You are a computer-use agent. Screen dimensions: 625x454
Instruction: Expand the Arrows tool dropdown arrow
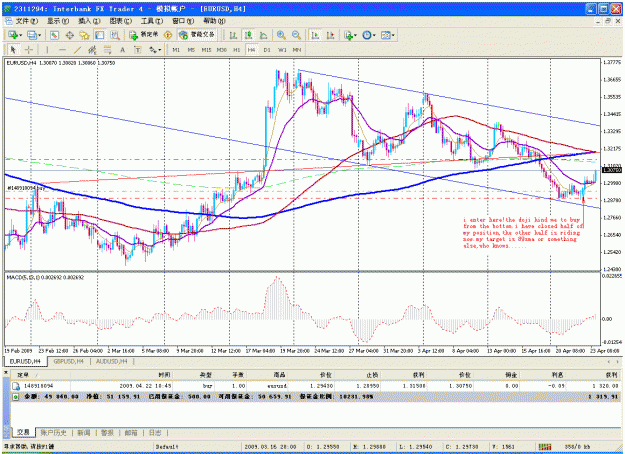160,50
